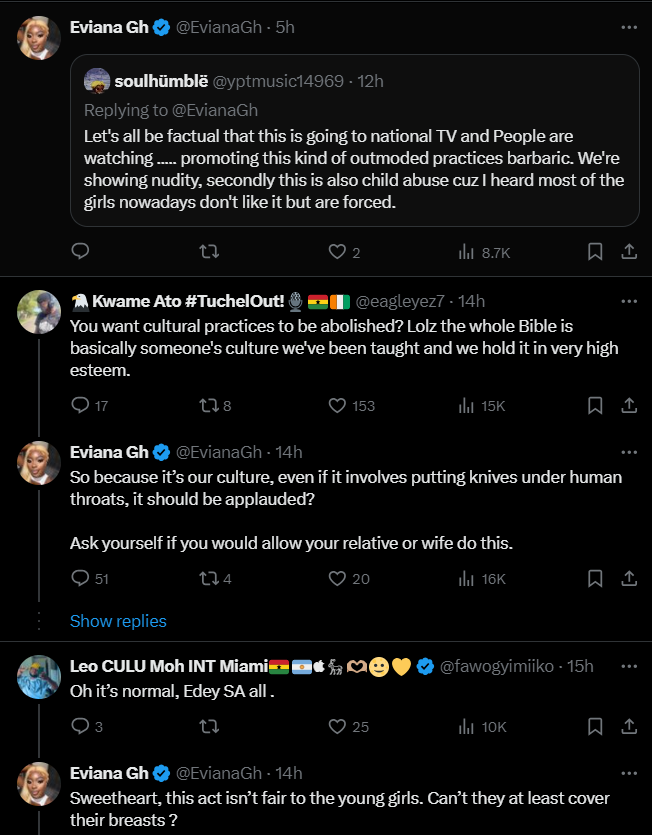Like Leo CULU's post with 25 likes
Image resolution: width=652 pixels, height=835 pixels.
tap(338, 726)
